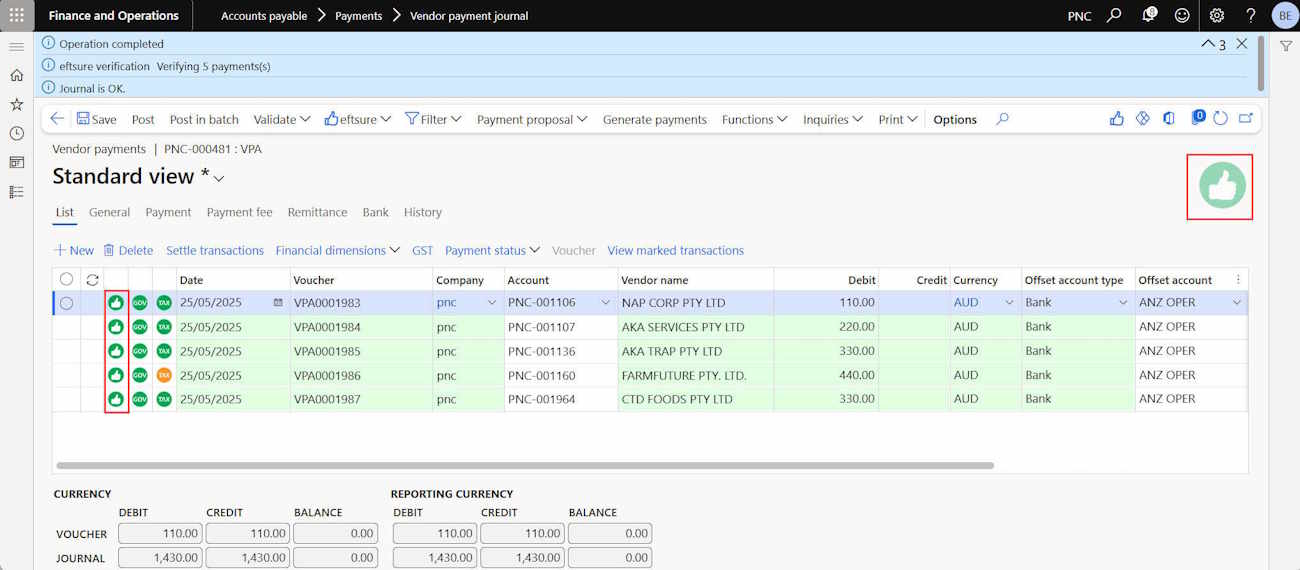
Task: Click the Post button
Action: [143, 119]
